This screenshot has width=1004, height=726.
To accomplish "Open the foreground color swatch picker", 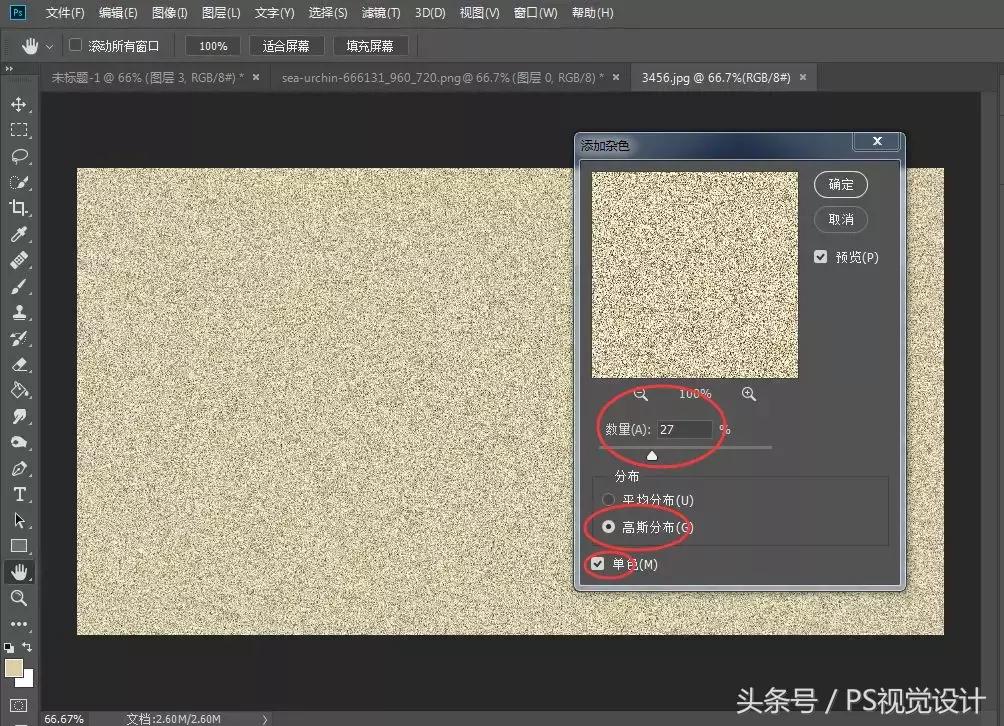I will [x=14, y=664].
